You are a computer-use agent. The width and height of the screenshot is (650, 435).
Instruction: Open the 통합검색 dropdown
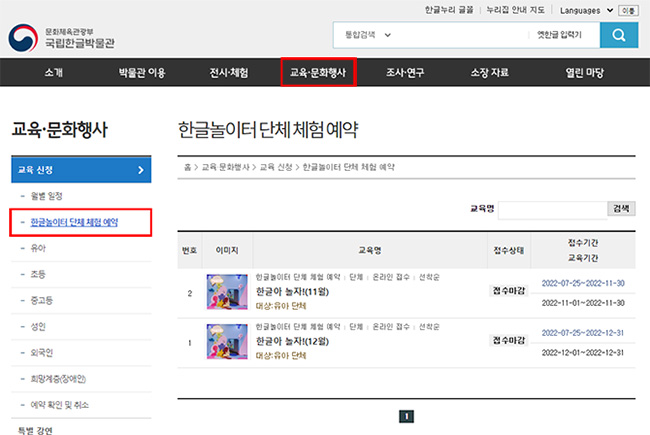pos(368,35)
